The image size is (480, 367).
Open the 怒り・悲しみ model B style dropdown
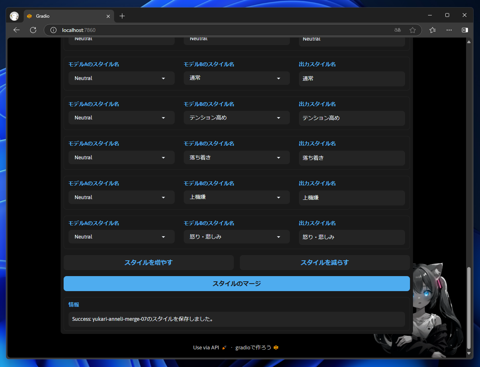click(236, 237)
